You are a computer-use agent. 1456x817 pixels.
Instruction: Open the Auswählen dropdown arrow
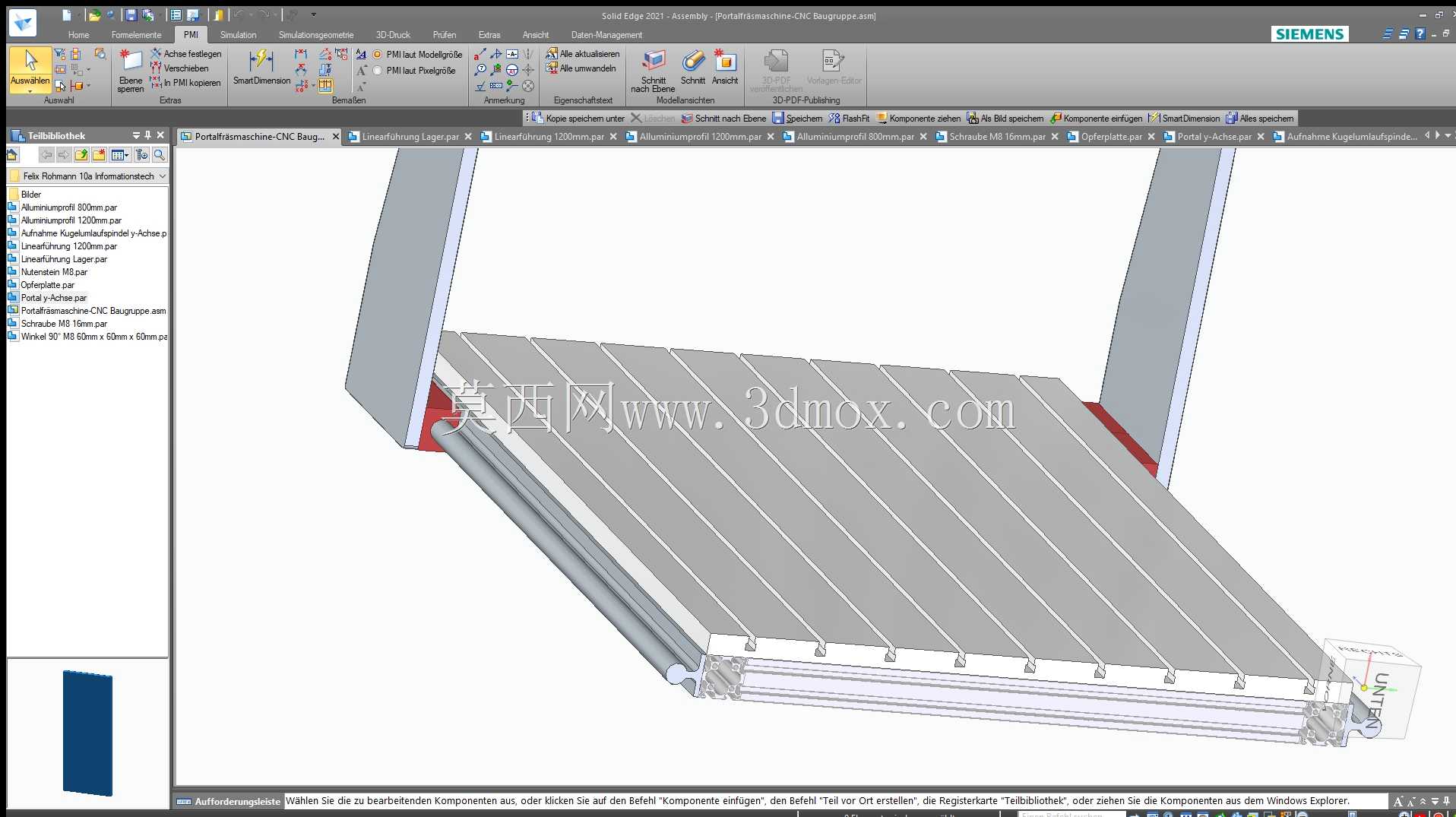coord(30,91)
